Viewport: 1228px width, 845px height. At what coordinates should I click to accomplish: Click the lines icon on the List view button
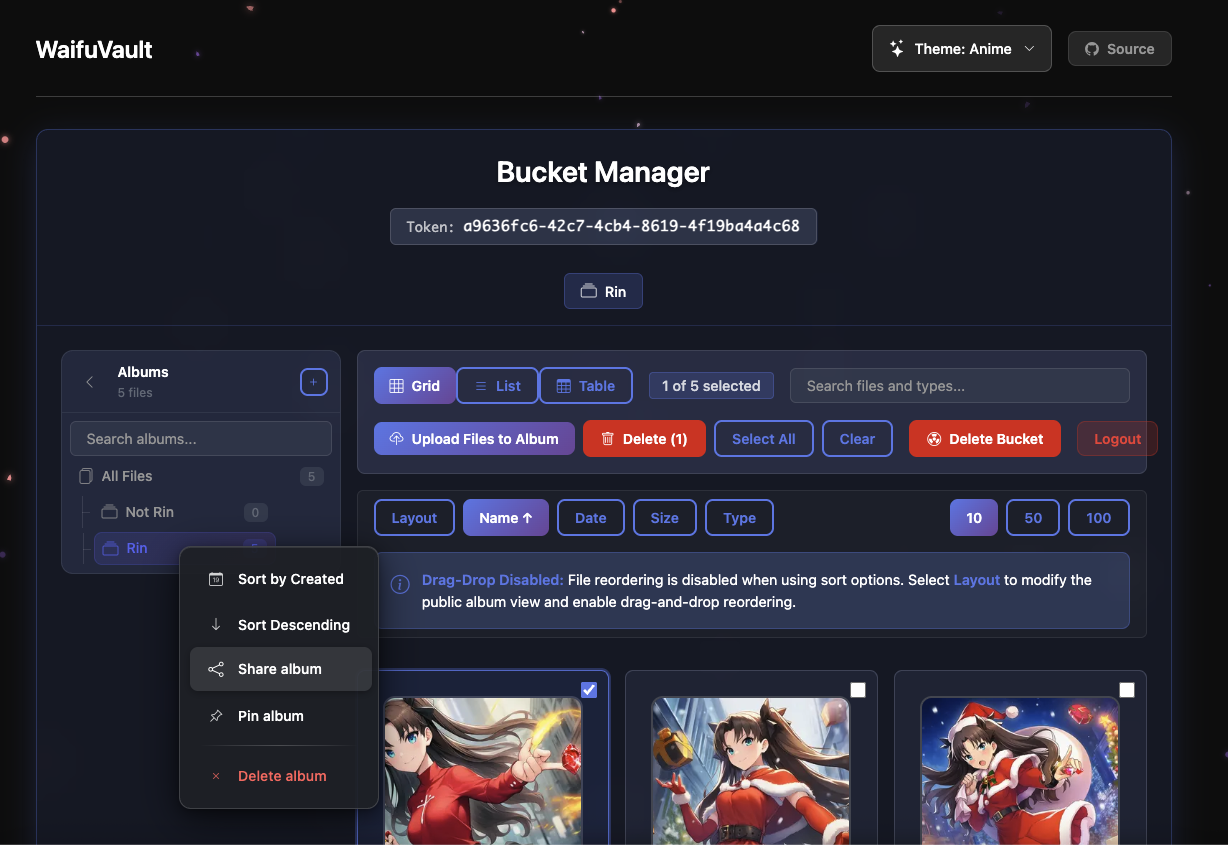click(x=480, y=386)
